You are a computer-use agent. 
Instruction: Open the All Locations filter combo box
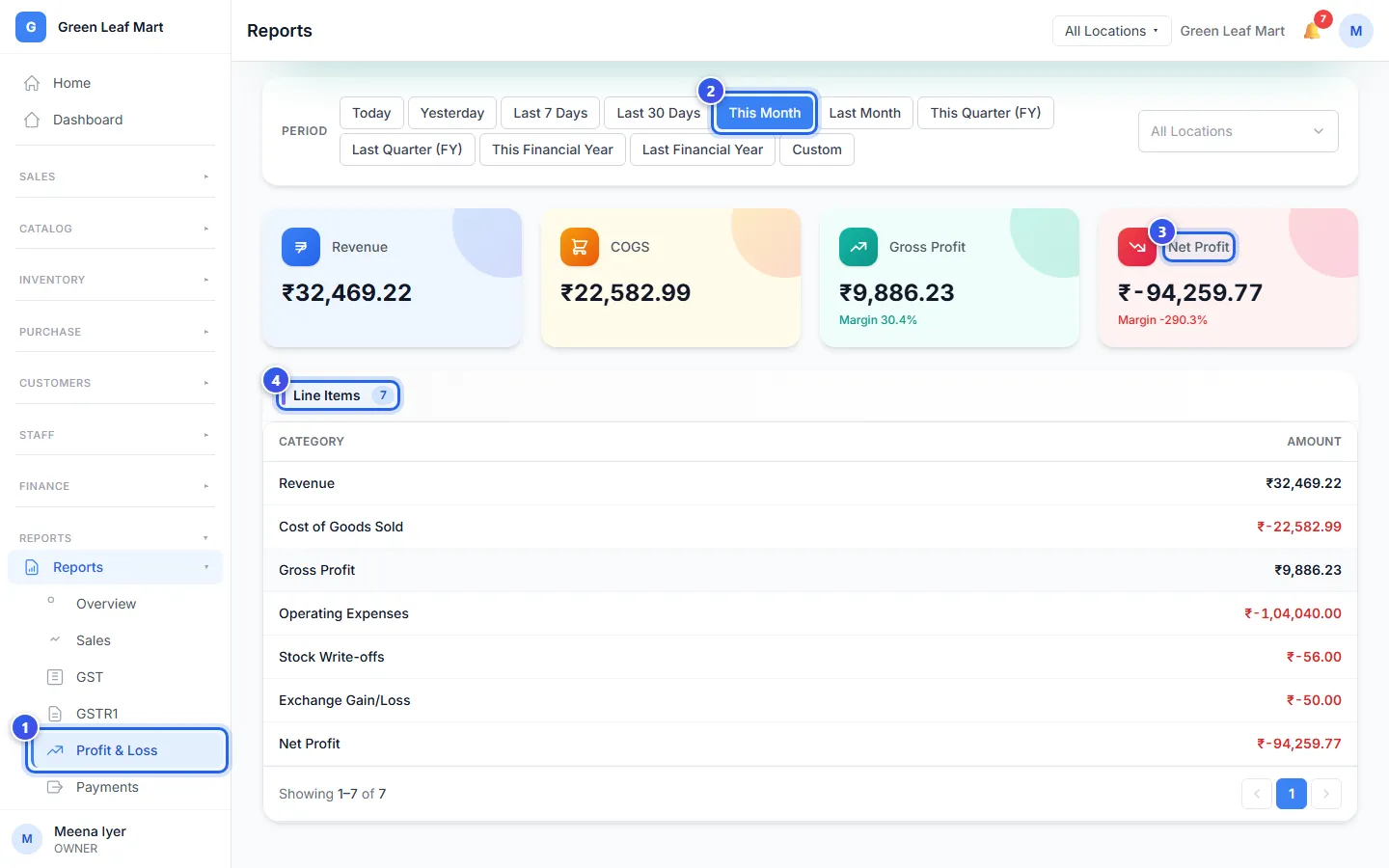tap(1239, 131)
